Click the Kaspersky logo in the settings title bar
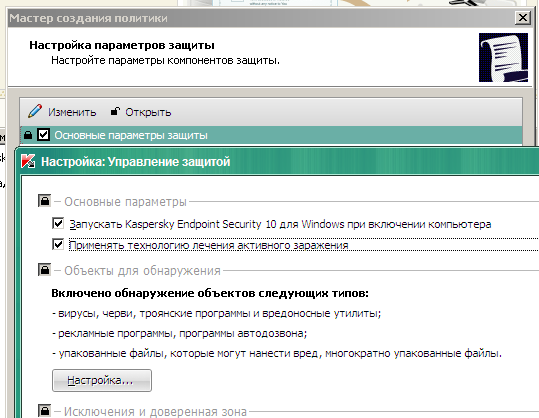The width and height of the screenshot is (539, 418). point(28,161)
